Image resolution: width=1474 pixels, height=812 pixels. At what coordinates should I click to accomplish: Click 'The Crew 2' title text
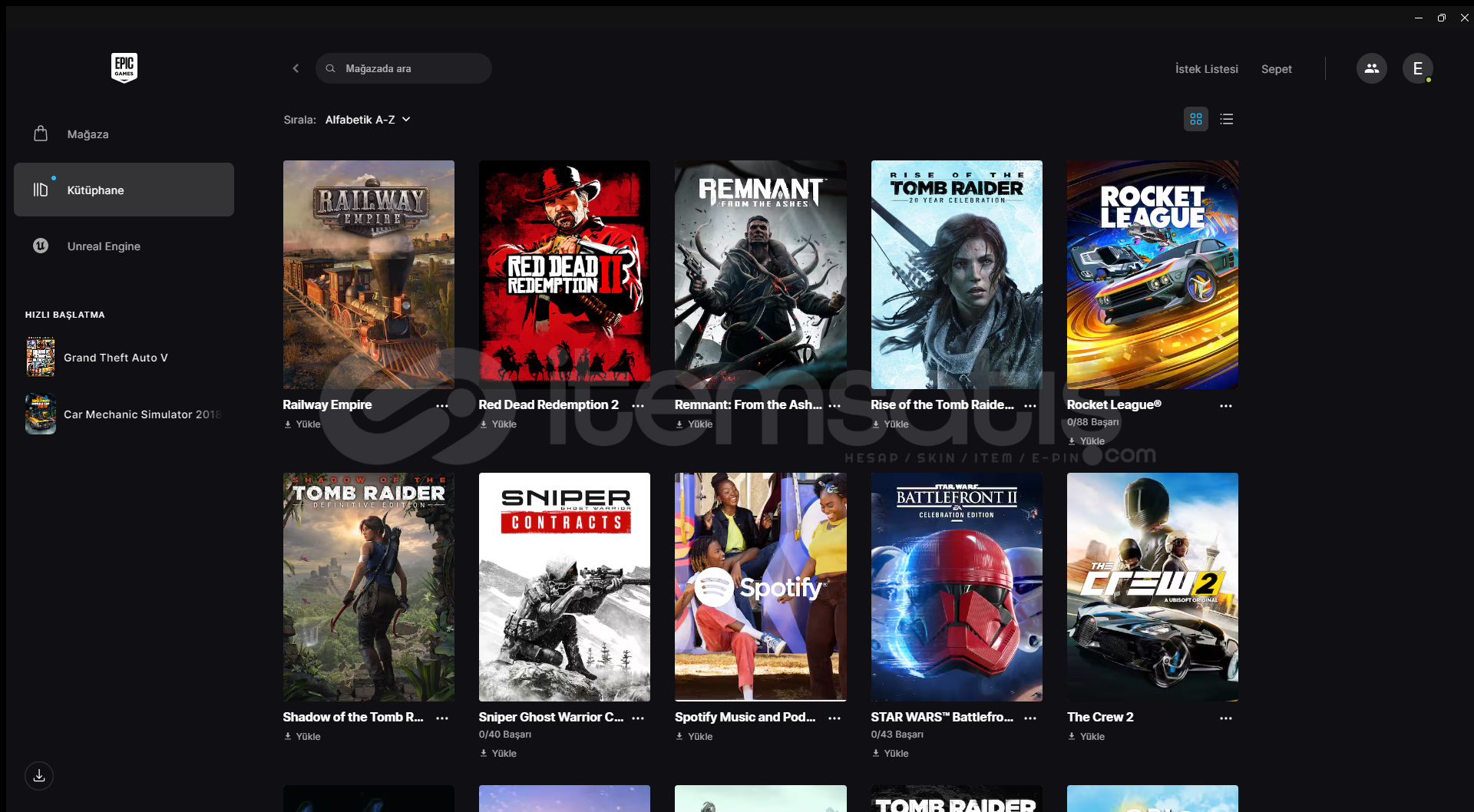tap(1100, 717)
